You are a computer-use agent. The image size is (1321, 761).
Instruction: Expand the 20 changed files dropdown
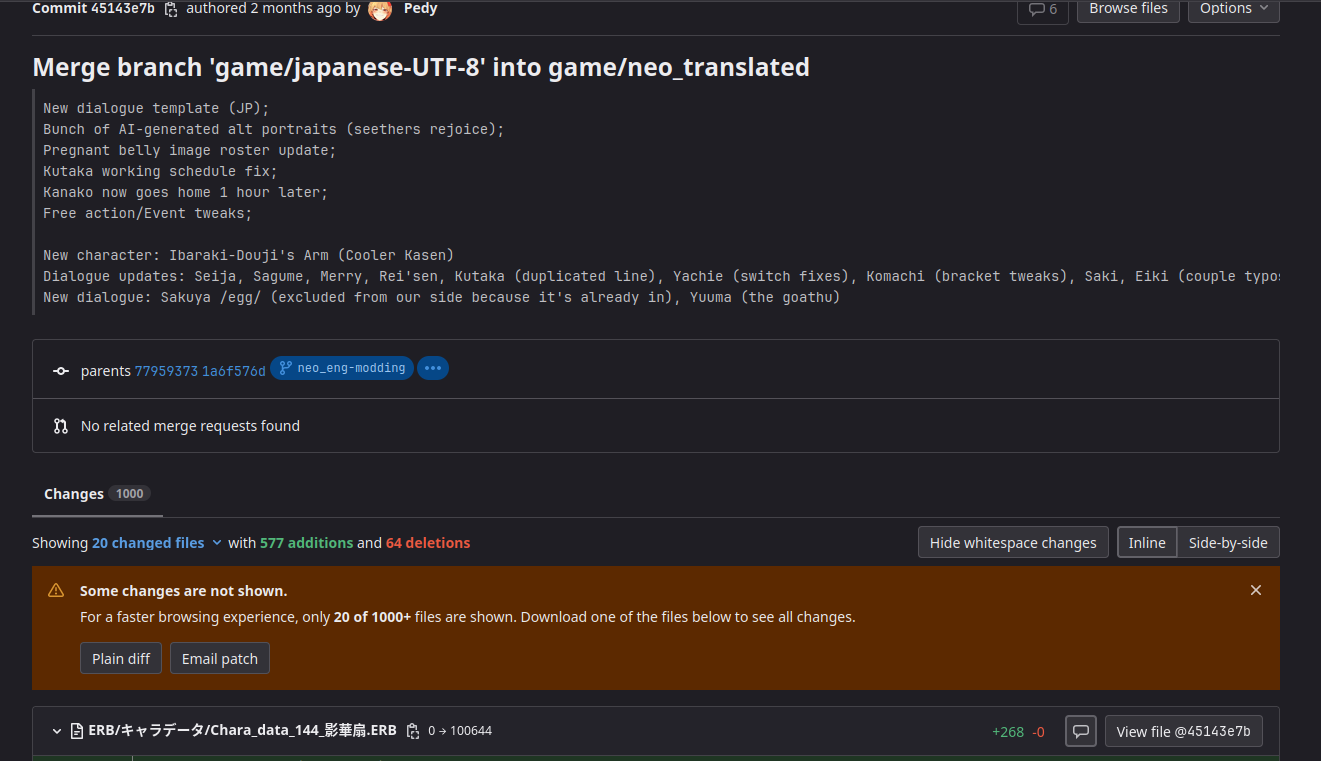(156, 543)
